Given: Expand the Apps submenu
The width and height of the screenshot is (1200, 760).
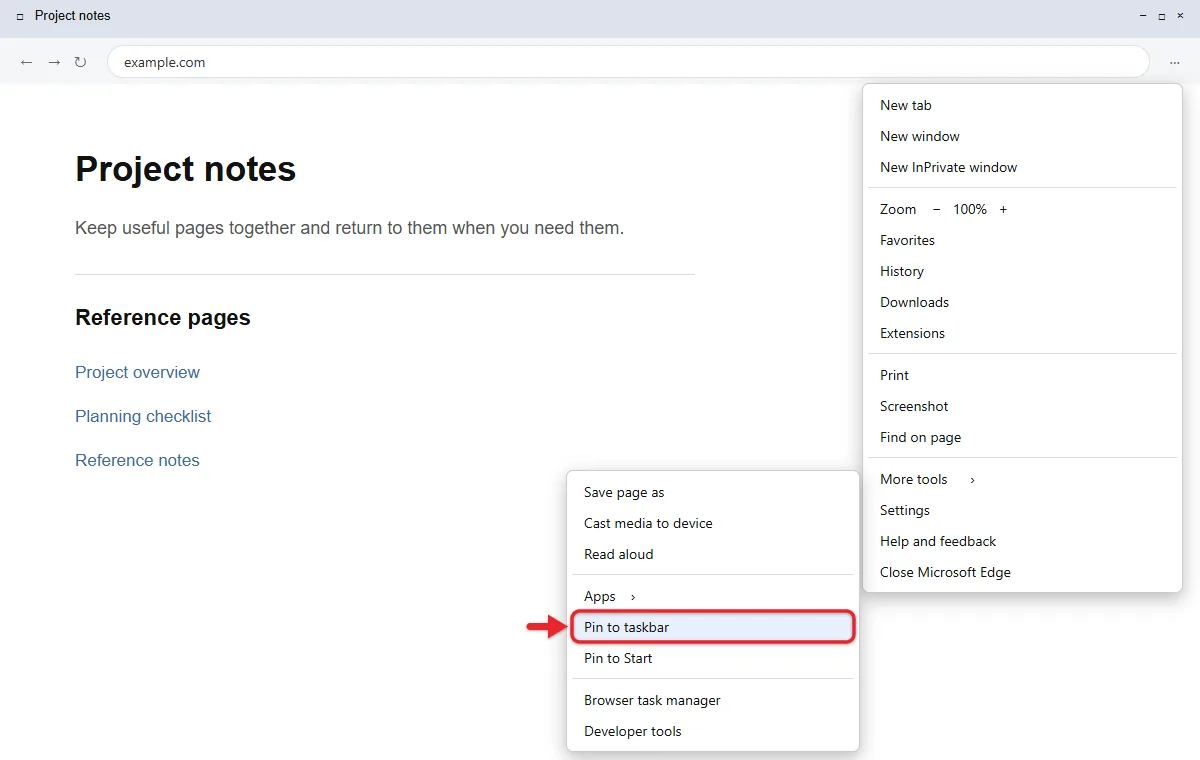Looking at the screenshot, I should pos(713,596).
